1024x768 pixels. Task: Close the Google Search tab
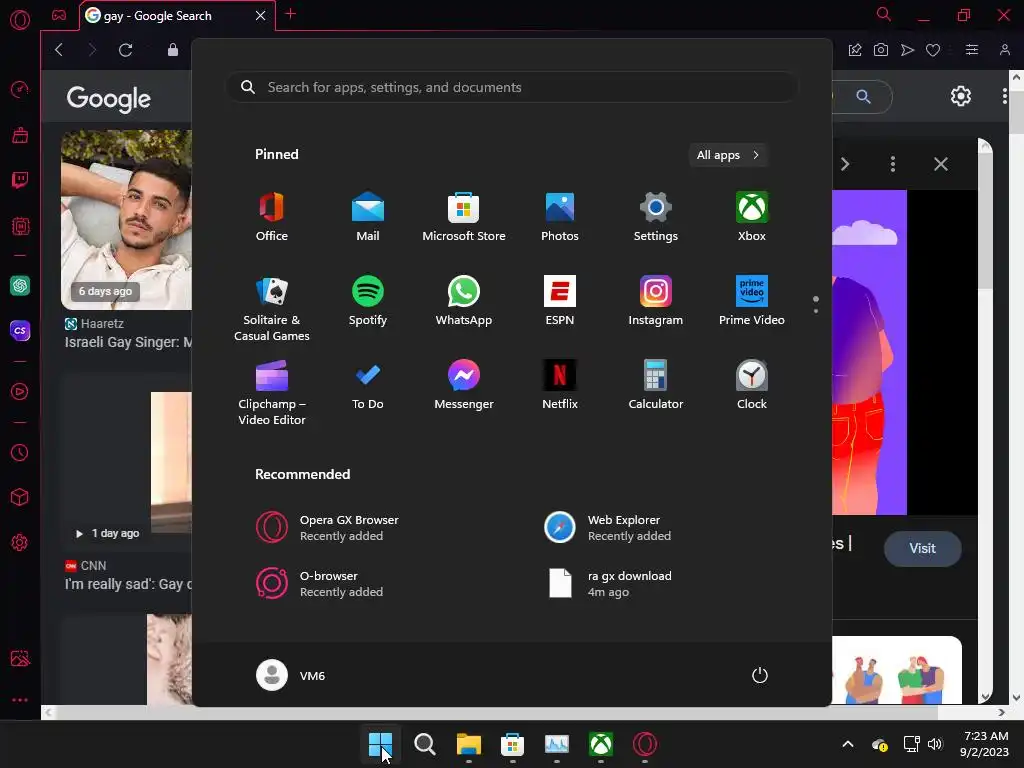coord(261,16)
